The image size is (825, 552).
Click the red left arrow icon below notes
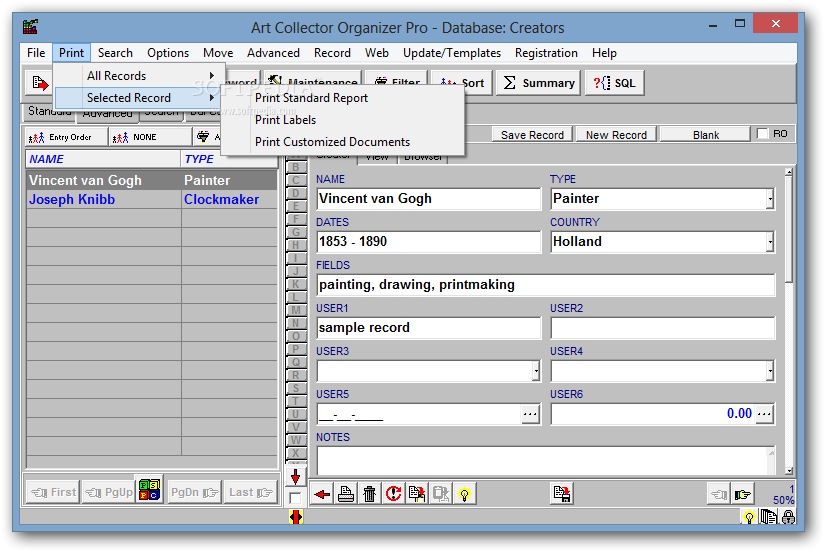tap(321, 494)
